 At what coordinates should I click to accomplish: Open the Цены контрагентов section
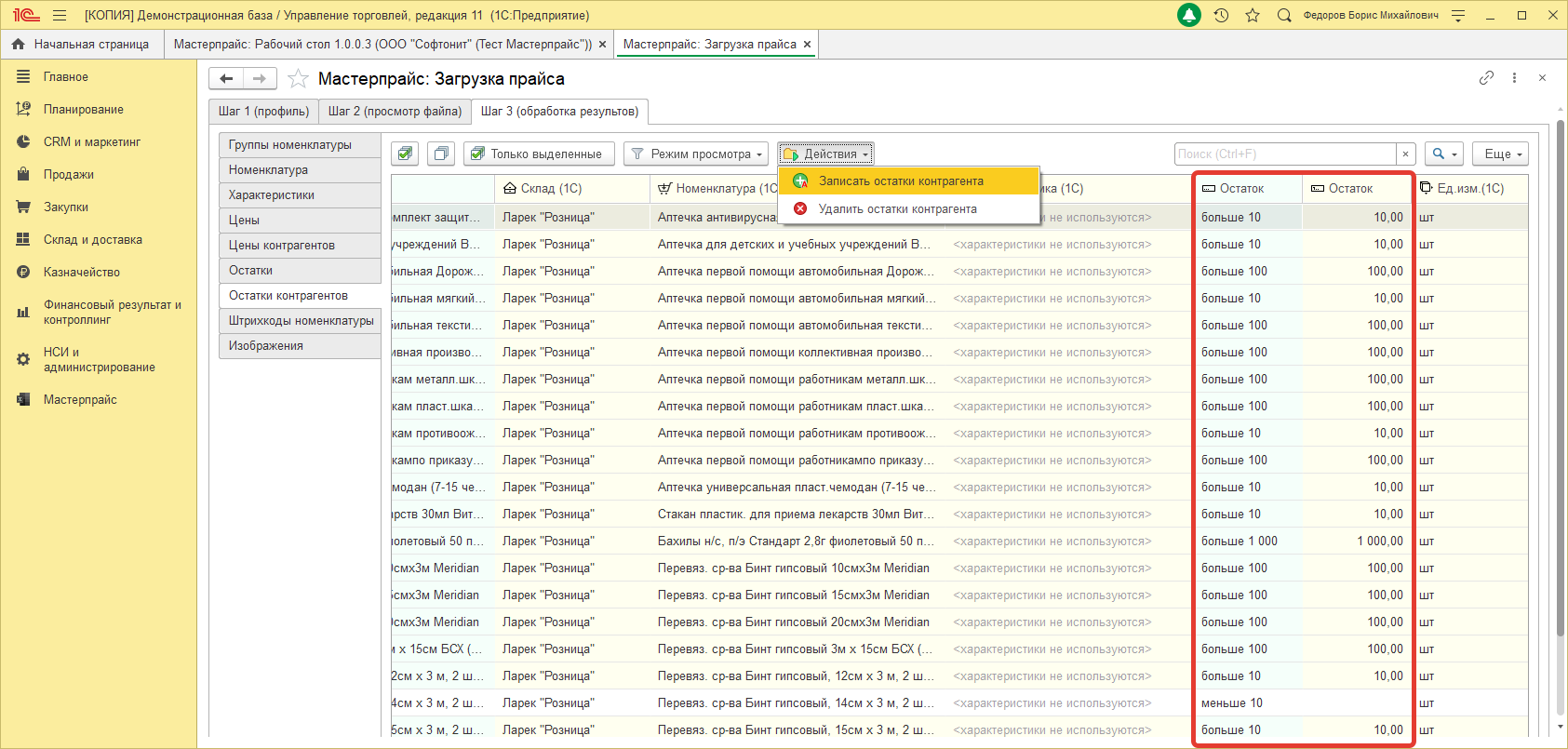pos(282,246)
